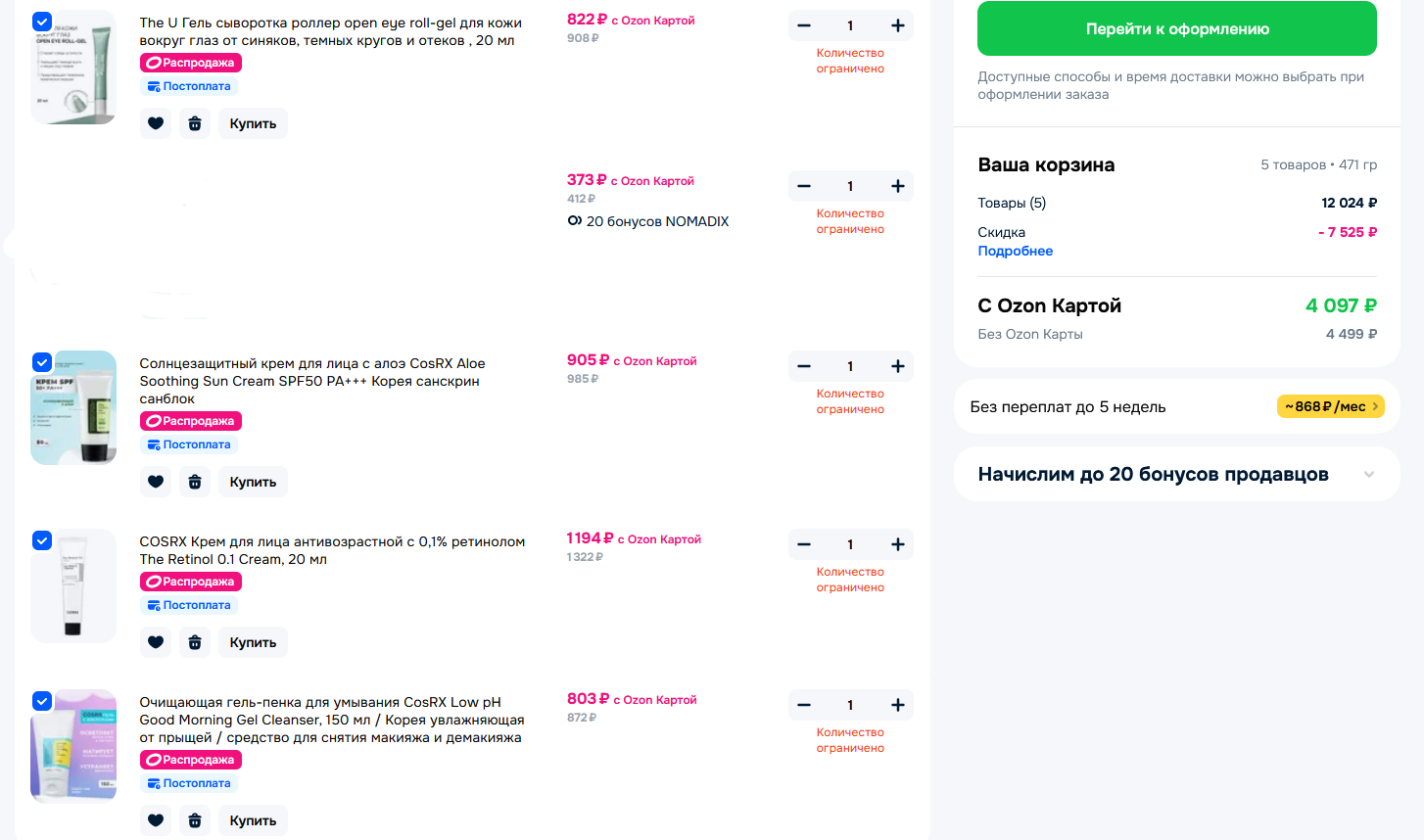
Task: Delete Low pH Gel Cleanser with trash icon
Action: pos(195,820)
